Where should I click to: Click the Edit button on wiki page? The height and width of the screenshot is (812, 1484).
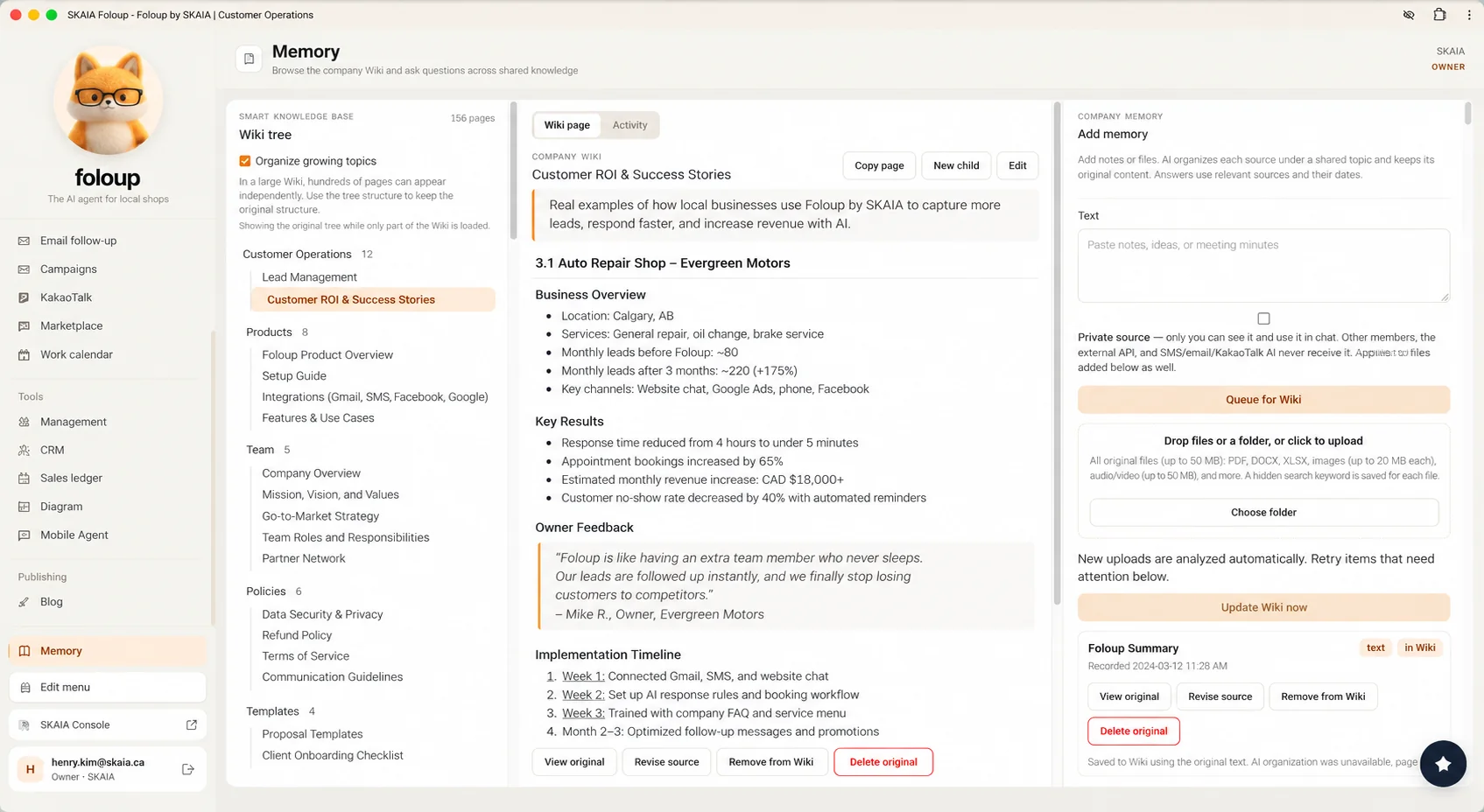1017,165
